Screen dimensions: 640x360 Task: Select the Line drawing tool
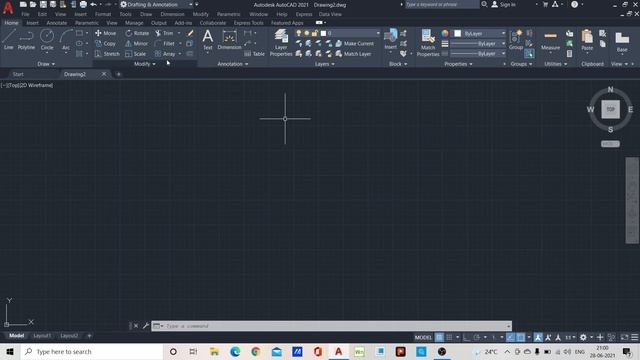[x=9, y=40]
